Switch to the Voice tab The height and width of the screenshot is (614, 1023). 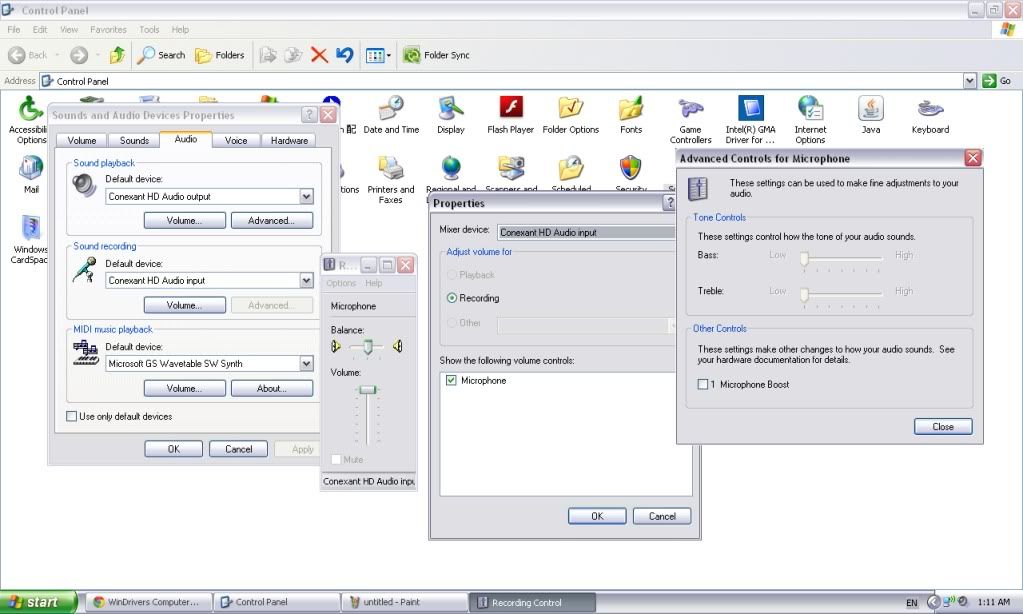click(x=236, y=140)
